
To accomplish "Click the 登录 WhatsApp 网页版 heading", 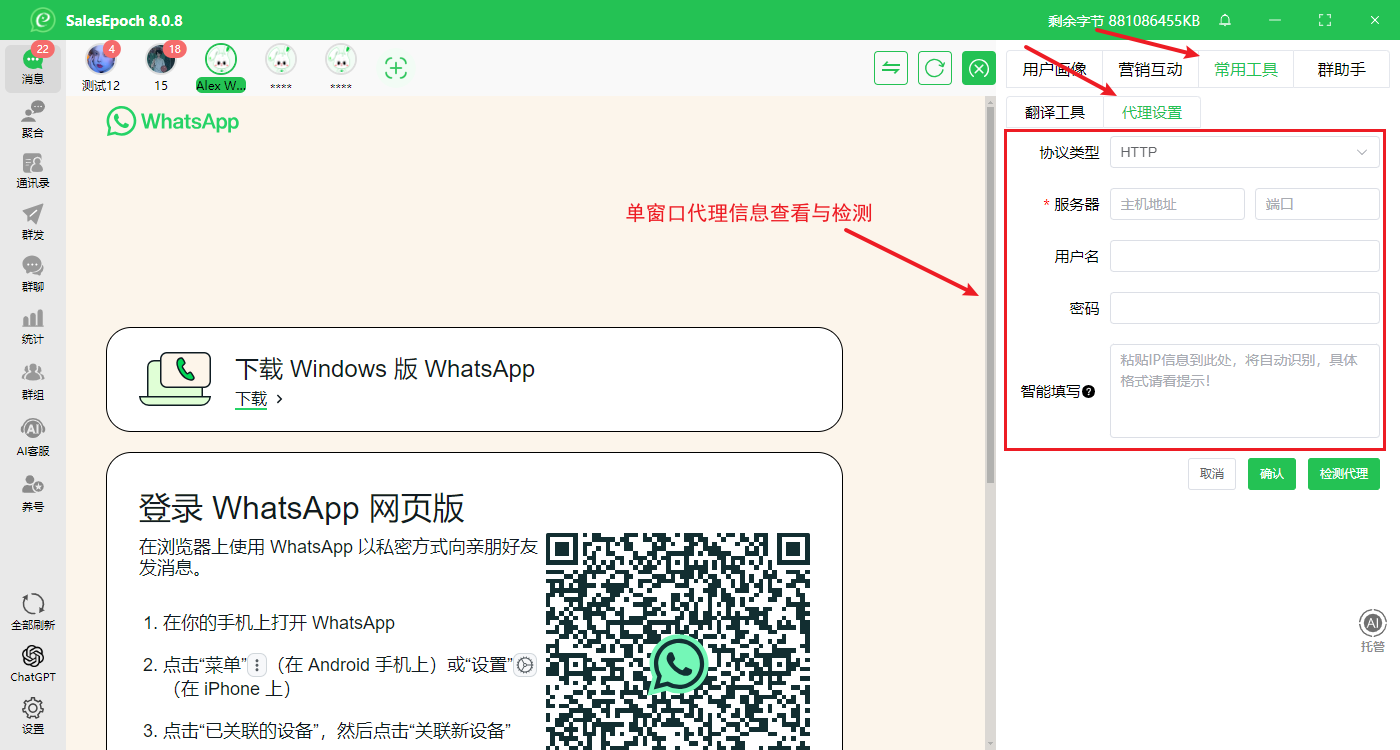I will click(x=301, y=508).
